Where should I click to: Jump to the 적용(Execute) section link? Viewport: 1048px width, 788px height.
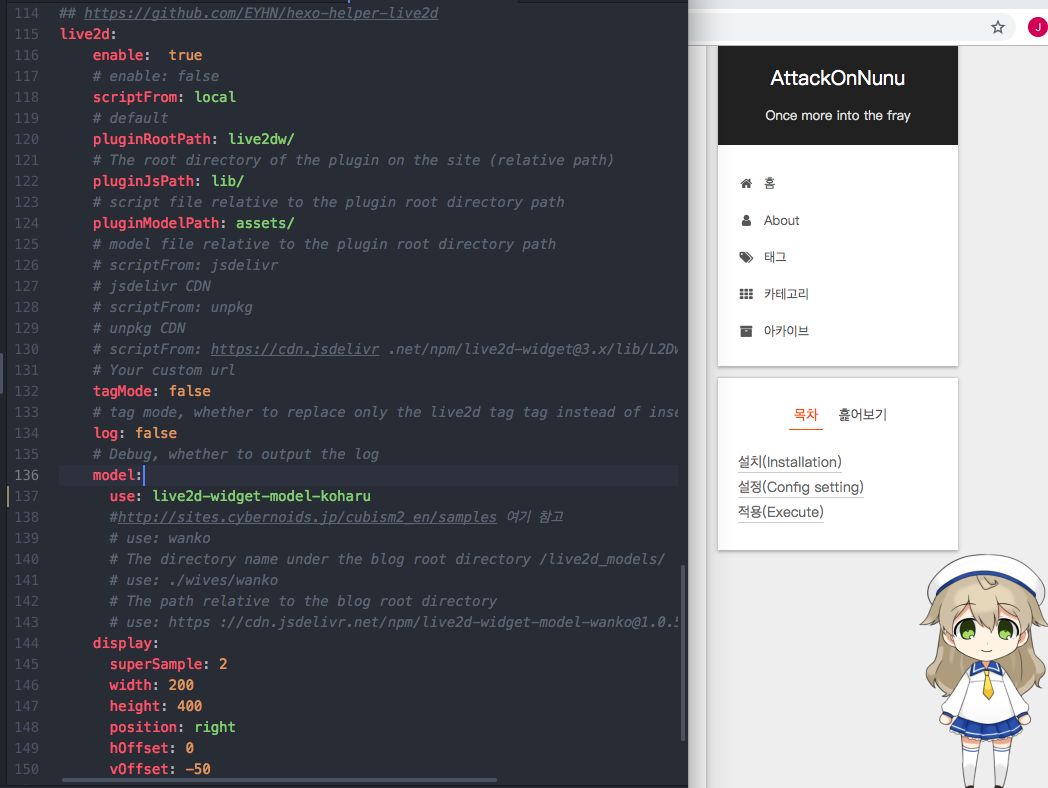pyautogui.click(x=780, y=512)
